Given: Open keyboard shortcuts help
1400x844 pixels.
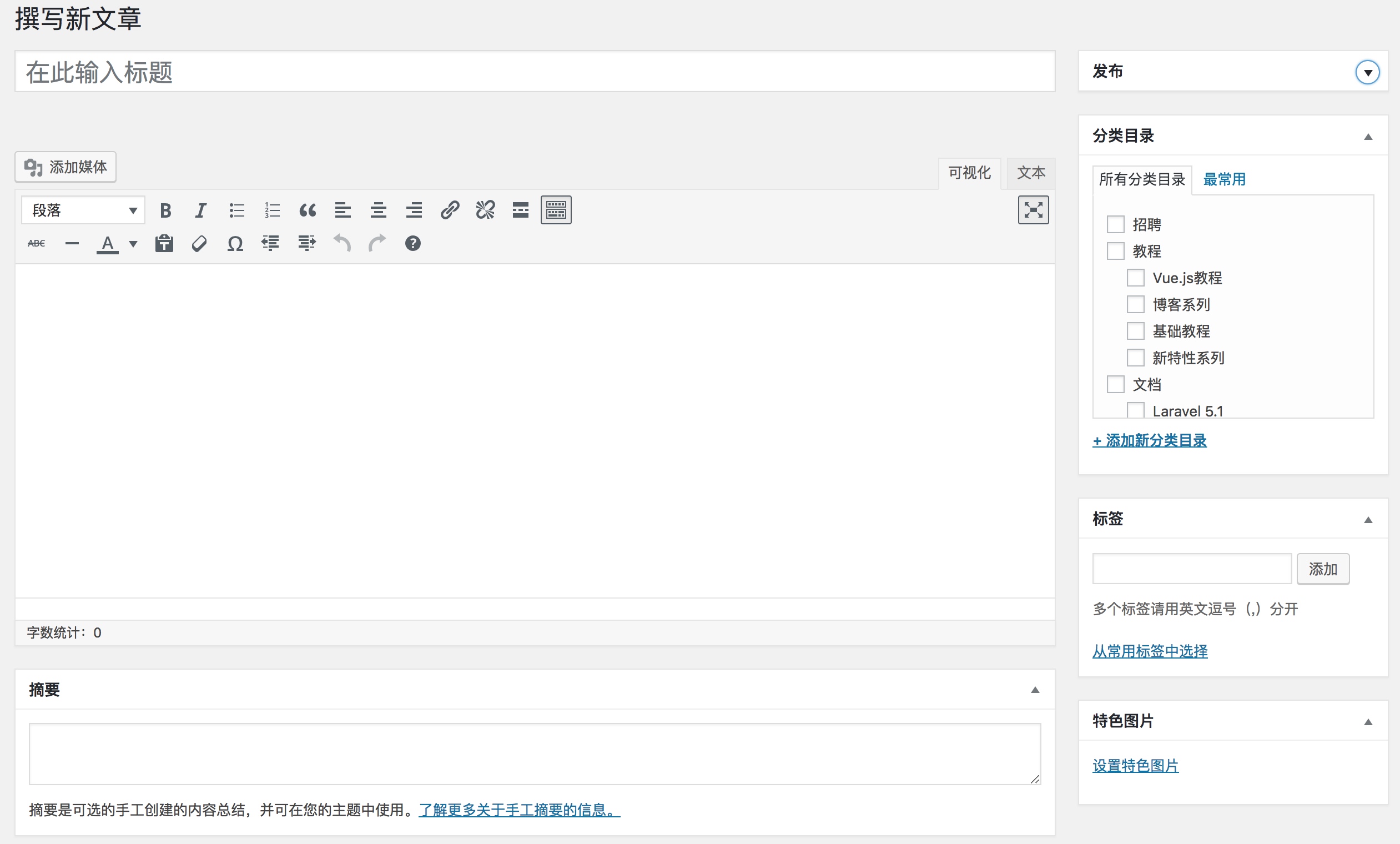Looking at the screenshot, I should 413,243.
